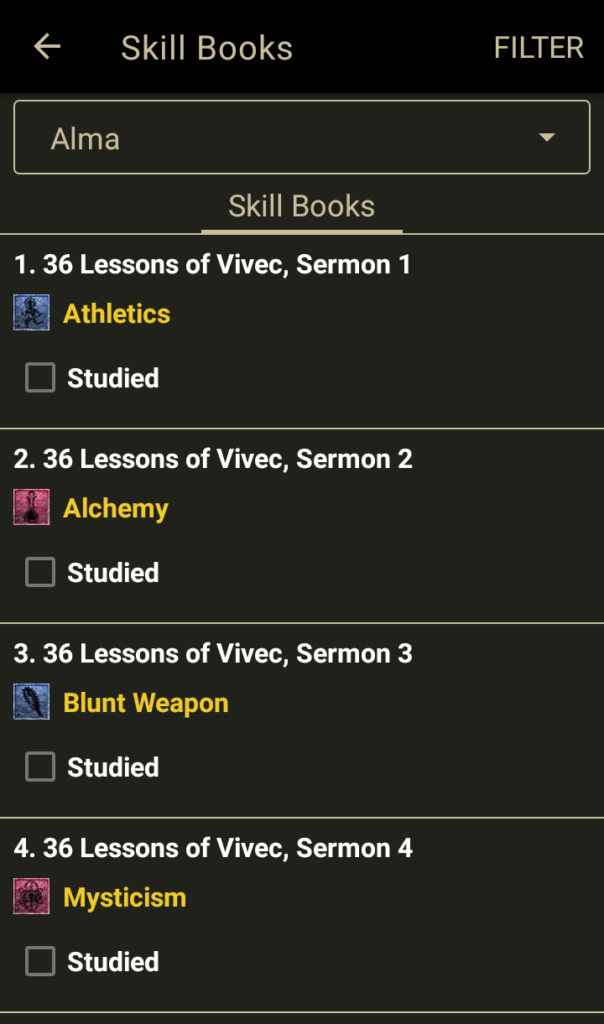Open book entry Sermon 4 title
Image resolution: width=604 pixels, height=1024 pixels.
[213, 848]
